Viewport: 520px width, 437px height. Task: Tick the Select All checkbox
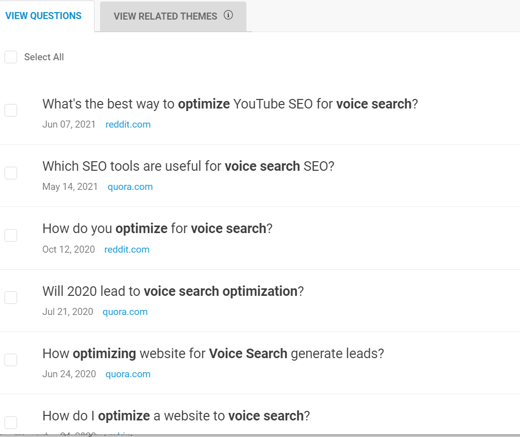point(11,57)
